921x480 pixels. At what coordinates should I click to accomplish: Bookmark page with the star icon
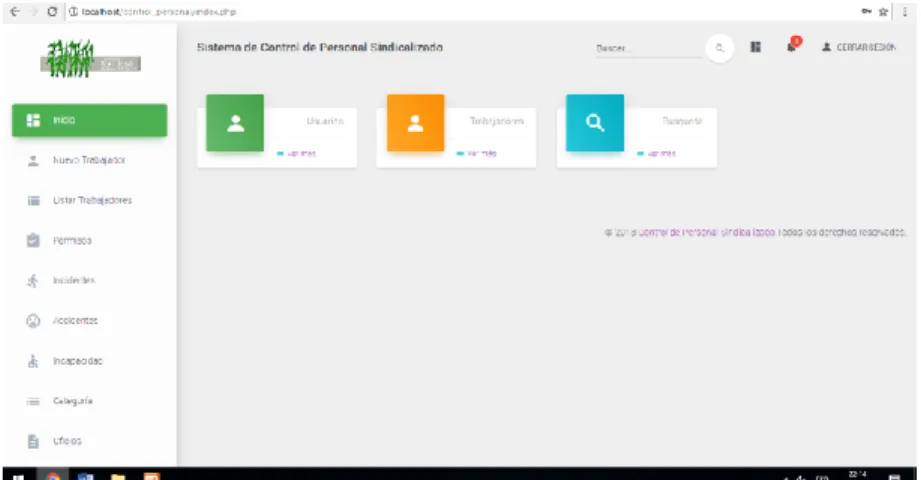[x=883, y=12]
